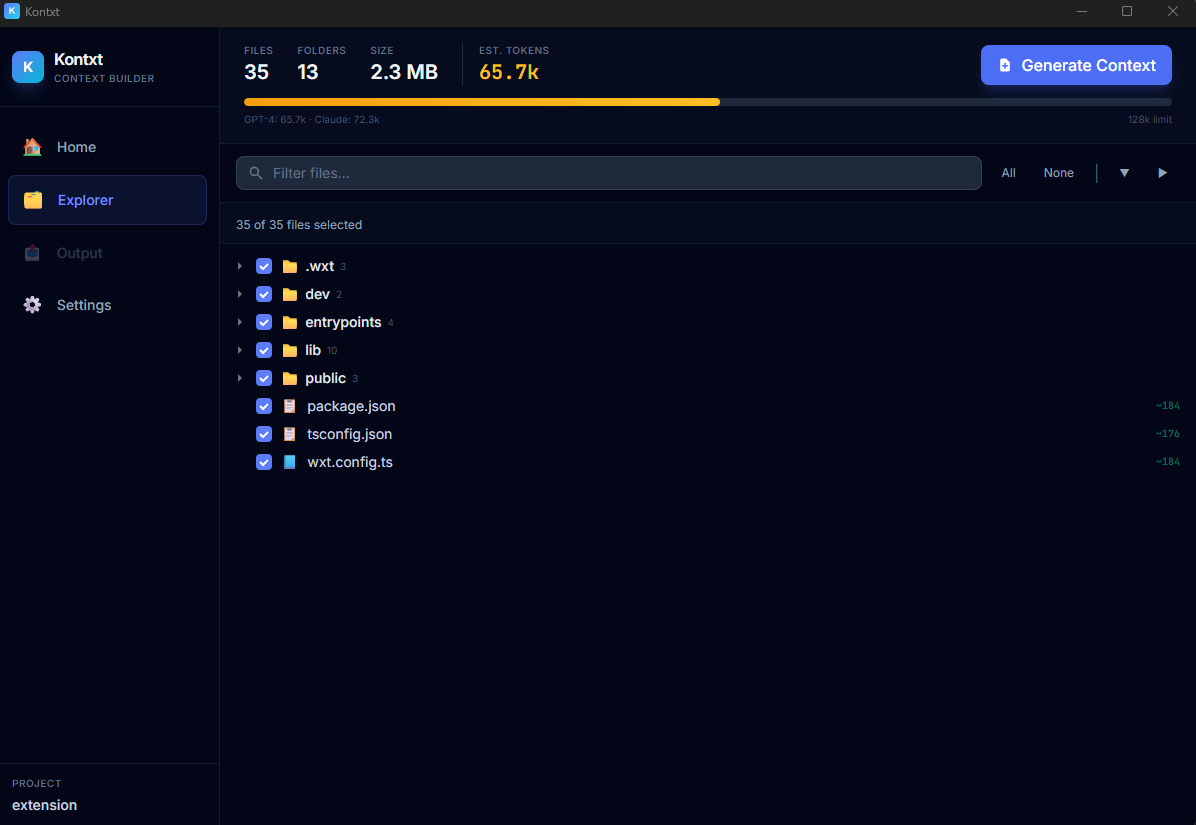Toggle the entrypoints folder checkbox
Viewport: 1196px width, 825px height.
(264, 323)
